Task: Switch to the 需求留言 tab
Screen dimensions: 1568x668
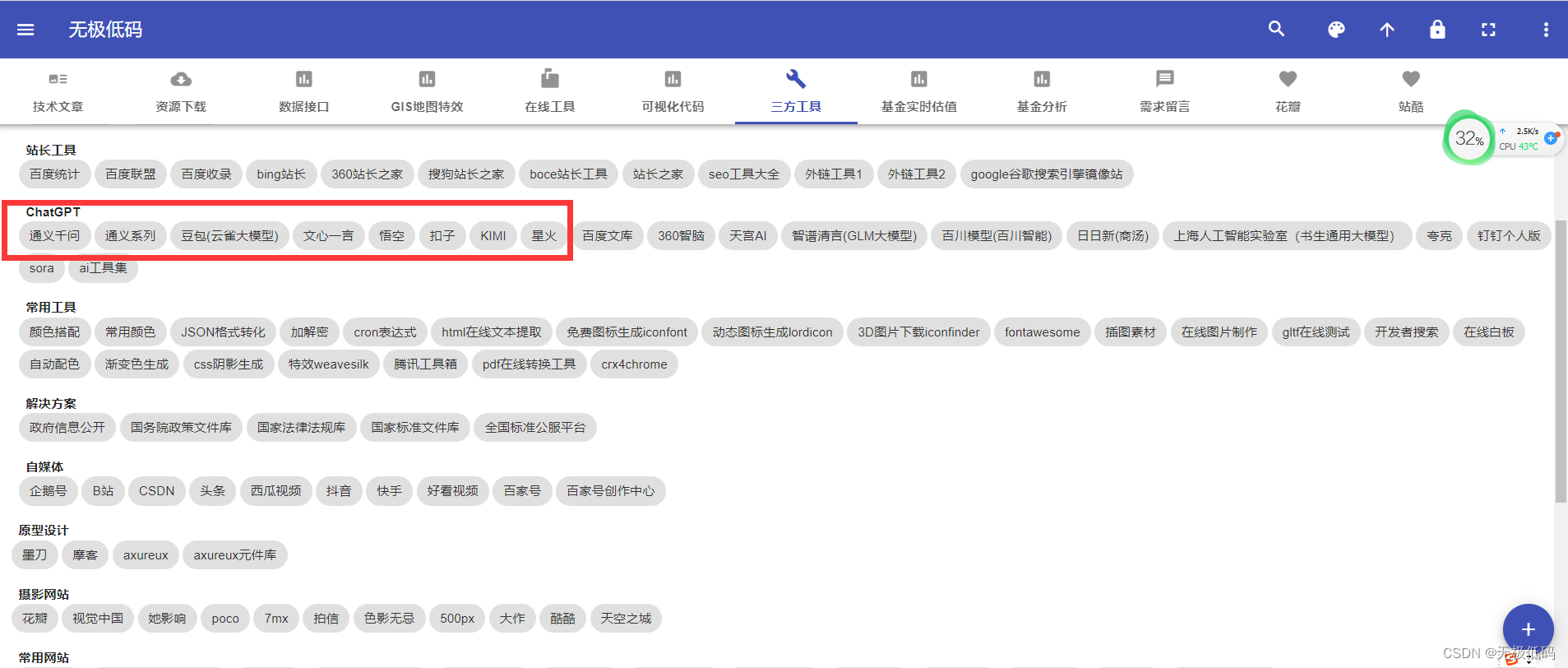Action: click(1165, 91)
